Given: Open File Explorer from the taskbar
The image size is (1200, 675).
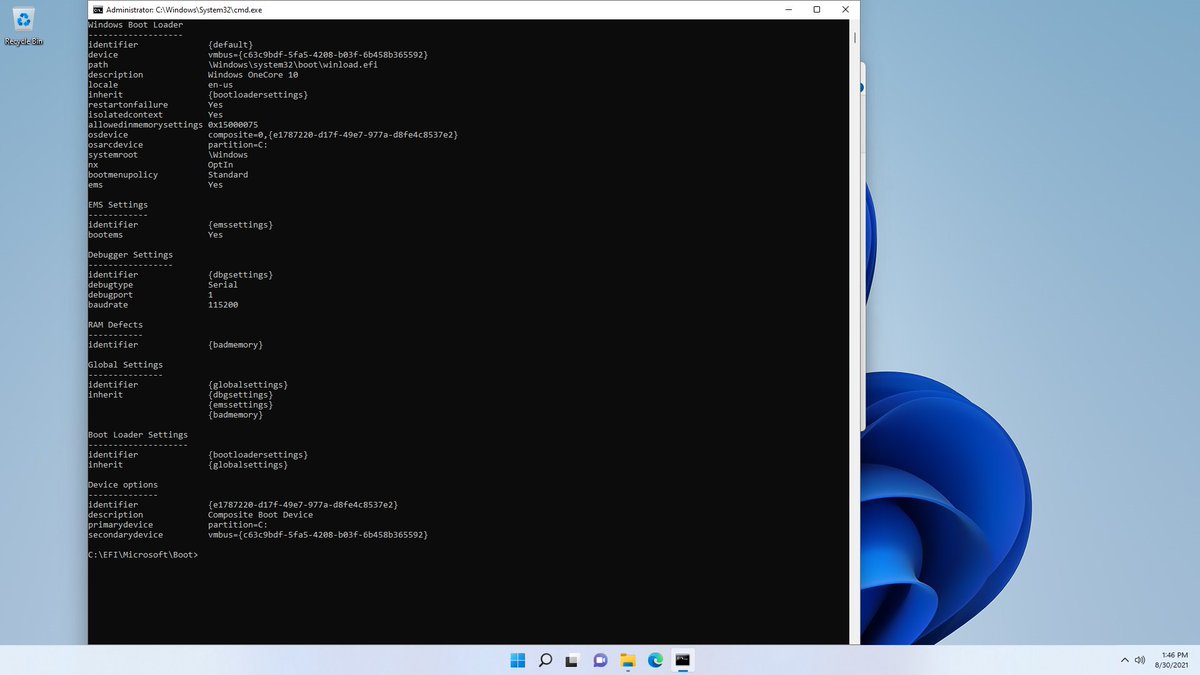Looking at the screenshot, I should [628, 660].
